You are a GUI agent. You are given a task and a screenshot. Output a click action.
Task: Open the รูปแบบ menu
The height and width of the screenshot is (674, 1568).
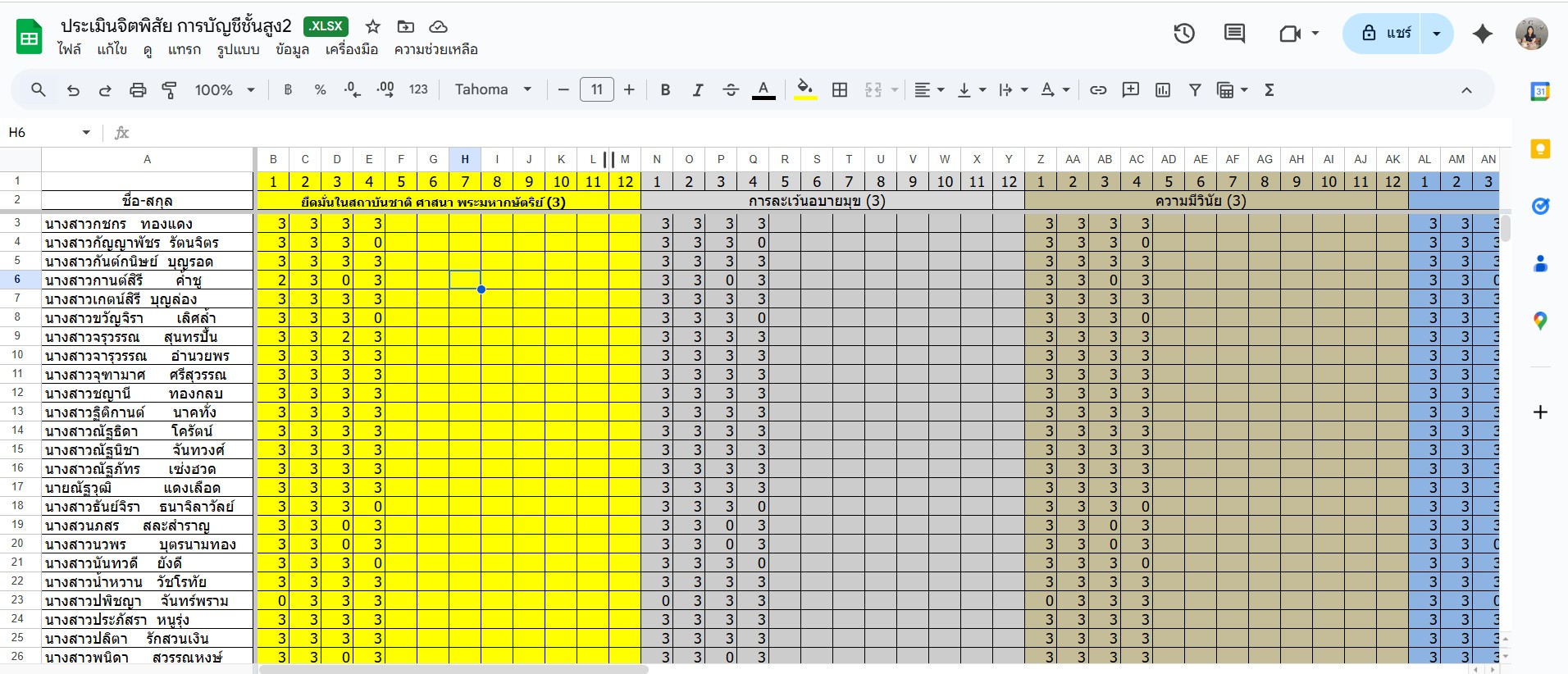[x=238, y=50]
